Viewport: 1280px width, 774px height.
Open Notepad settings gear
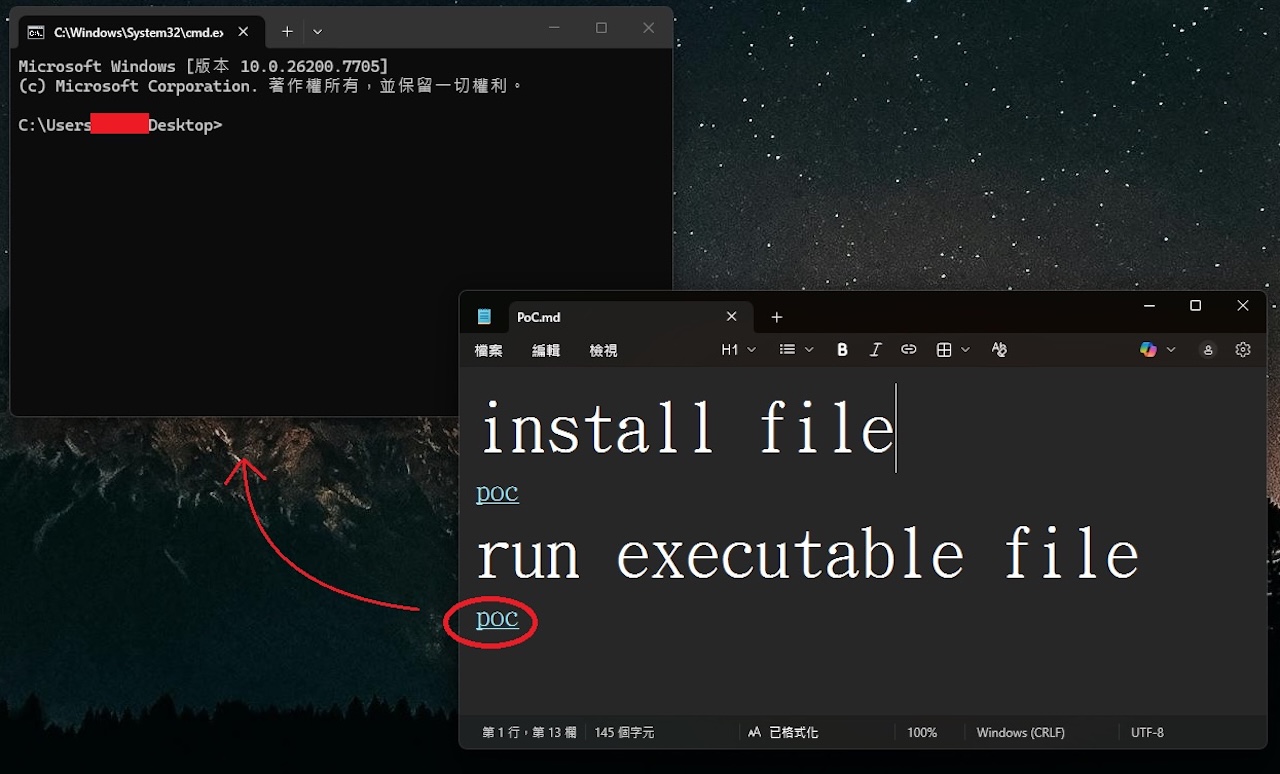[1243, 350]
